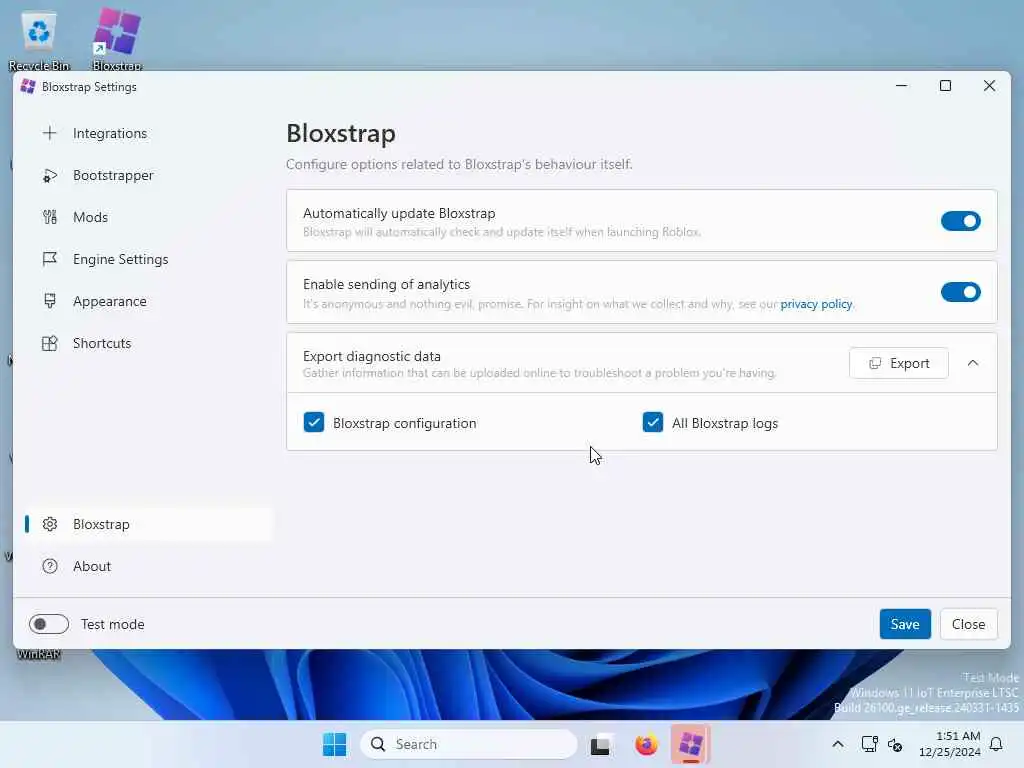Save the settings
This screenshot has width=1024, height=768.
[x=905, y=624]
